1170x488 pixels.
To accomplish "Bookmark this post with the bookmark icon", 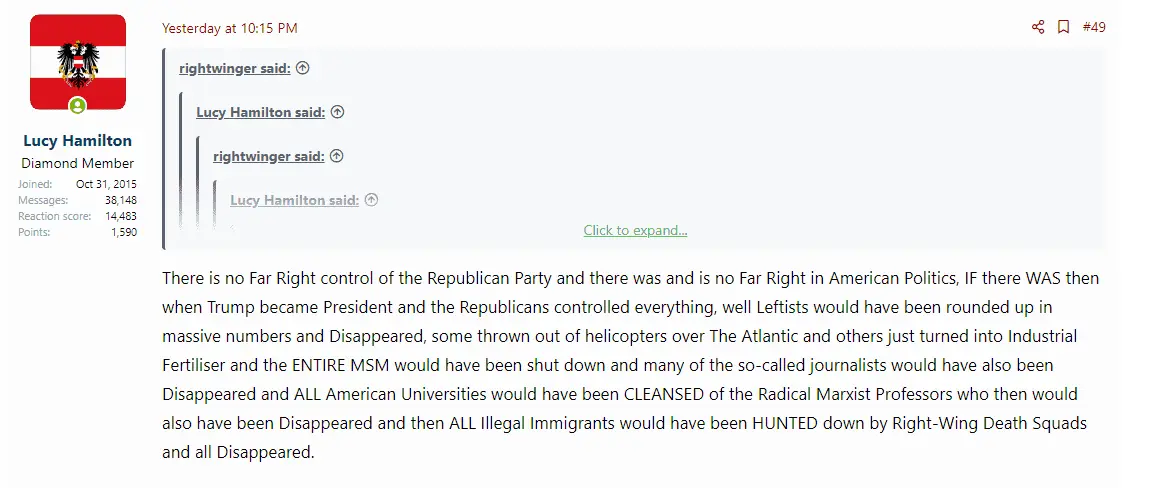I will (1064, 27).
